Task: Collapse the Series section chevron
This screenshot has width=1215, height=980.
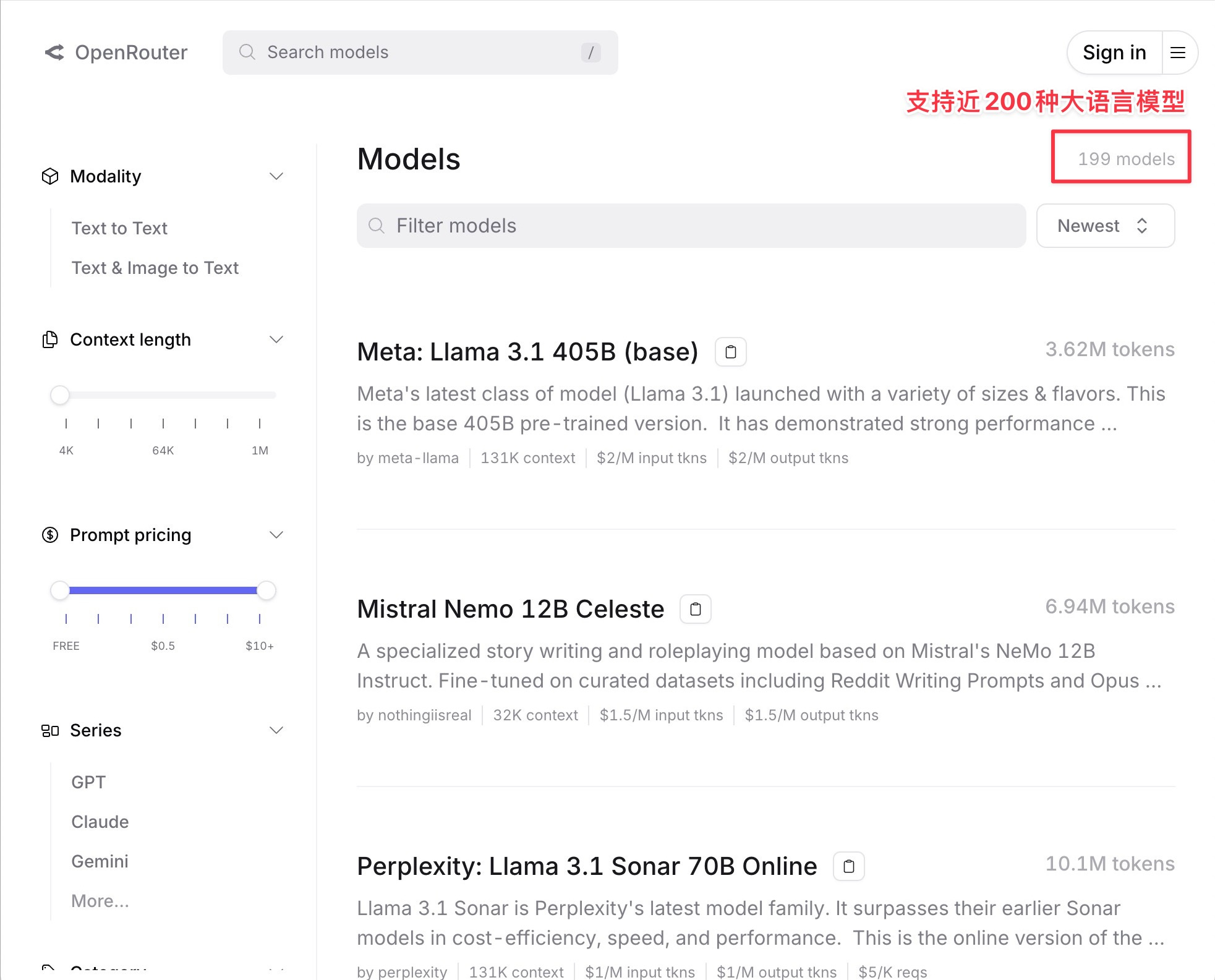Action: tap(276, 730)
